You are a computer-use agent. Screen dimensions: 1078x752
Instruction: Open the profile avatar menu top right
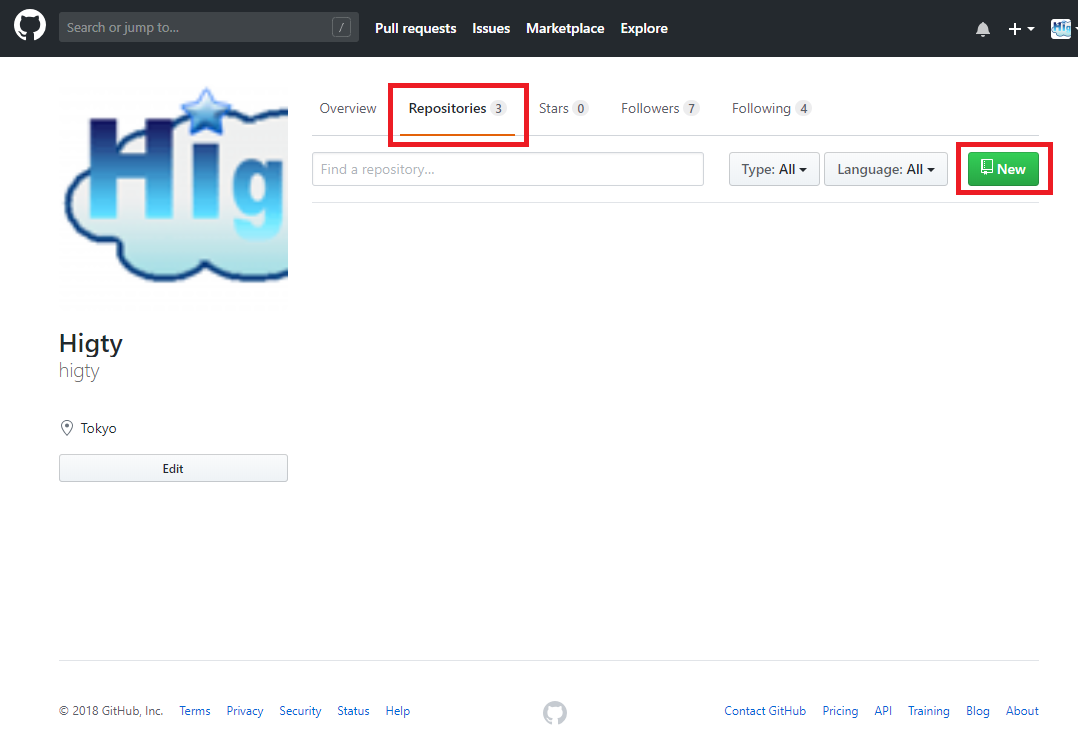1060,29
